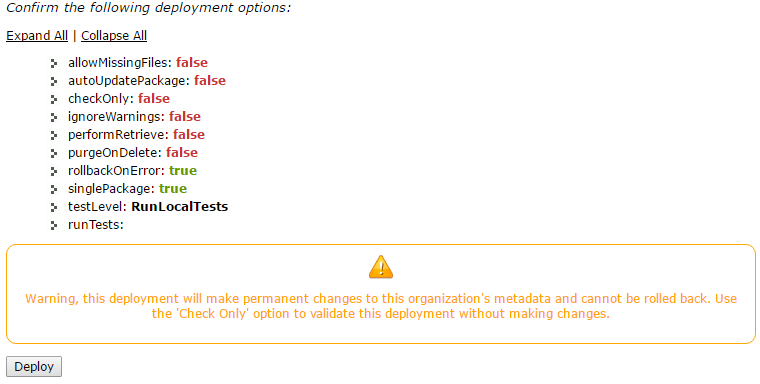Image resolution: width=760 pixels, height=384 pixels.
Task: Expand the singlePackage option node
Action: 54,190
